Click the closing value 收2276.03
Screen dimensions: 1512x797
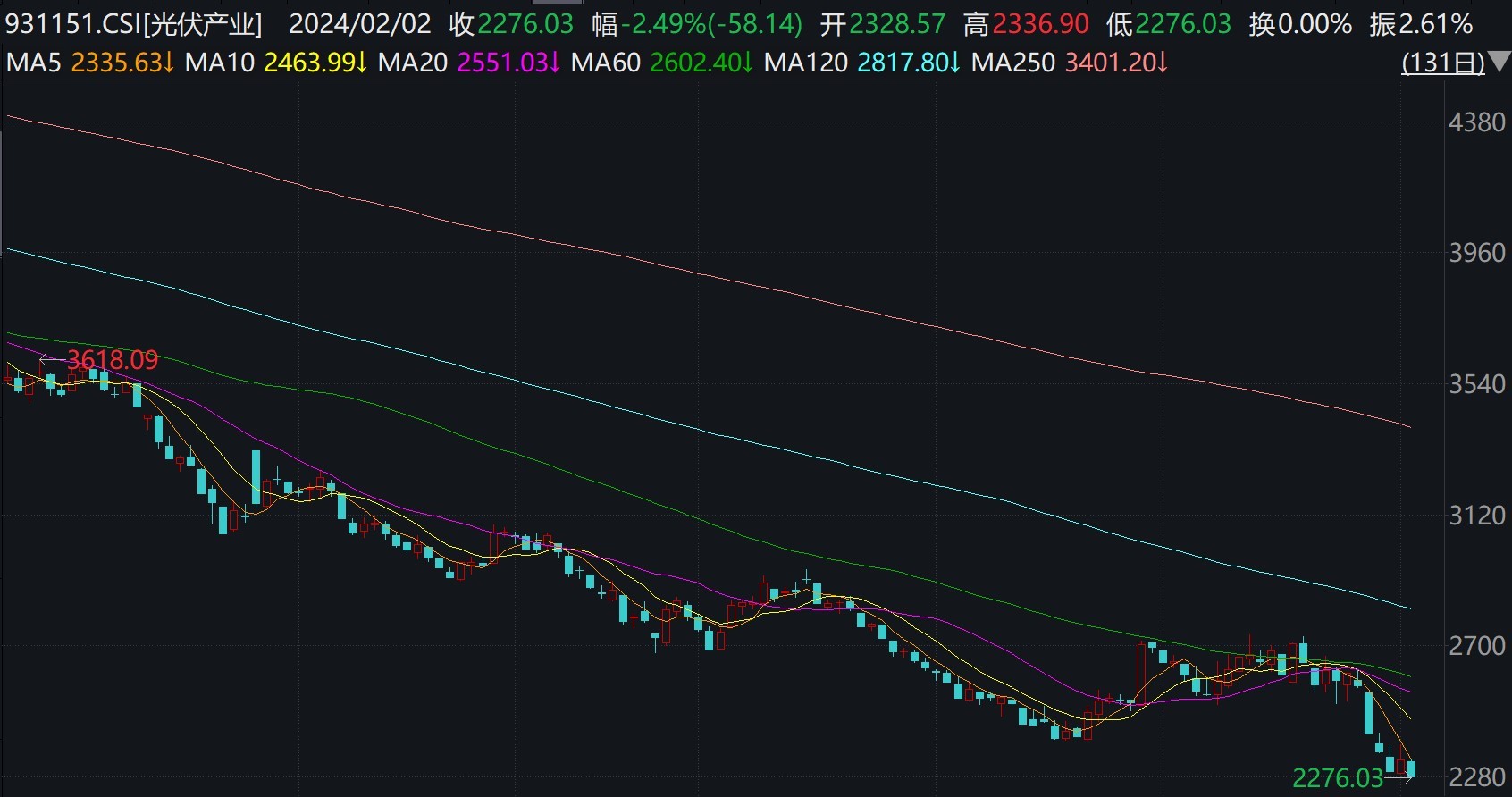(x=511, y=24)
